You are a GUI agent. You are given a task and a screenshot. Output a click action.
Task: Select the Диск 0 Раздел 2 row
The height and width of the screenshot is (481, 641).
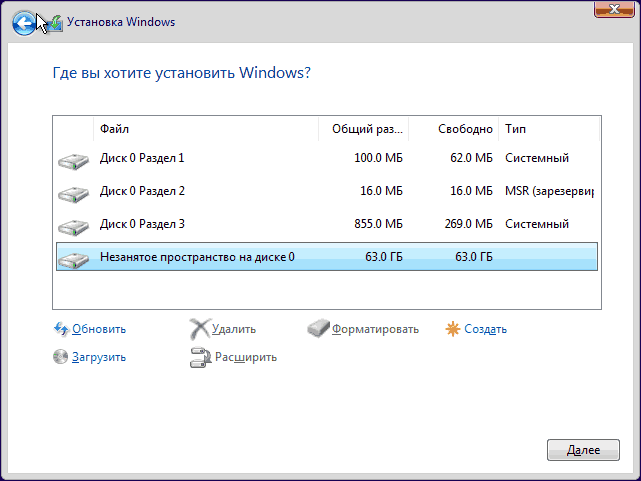[327, 191]
